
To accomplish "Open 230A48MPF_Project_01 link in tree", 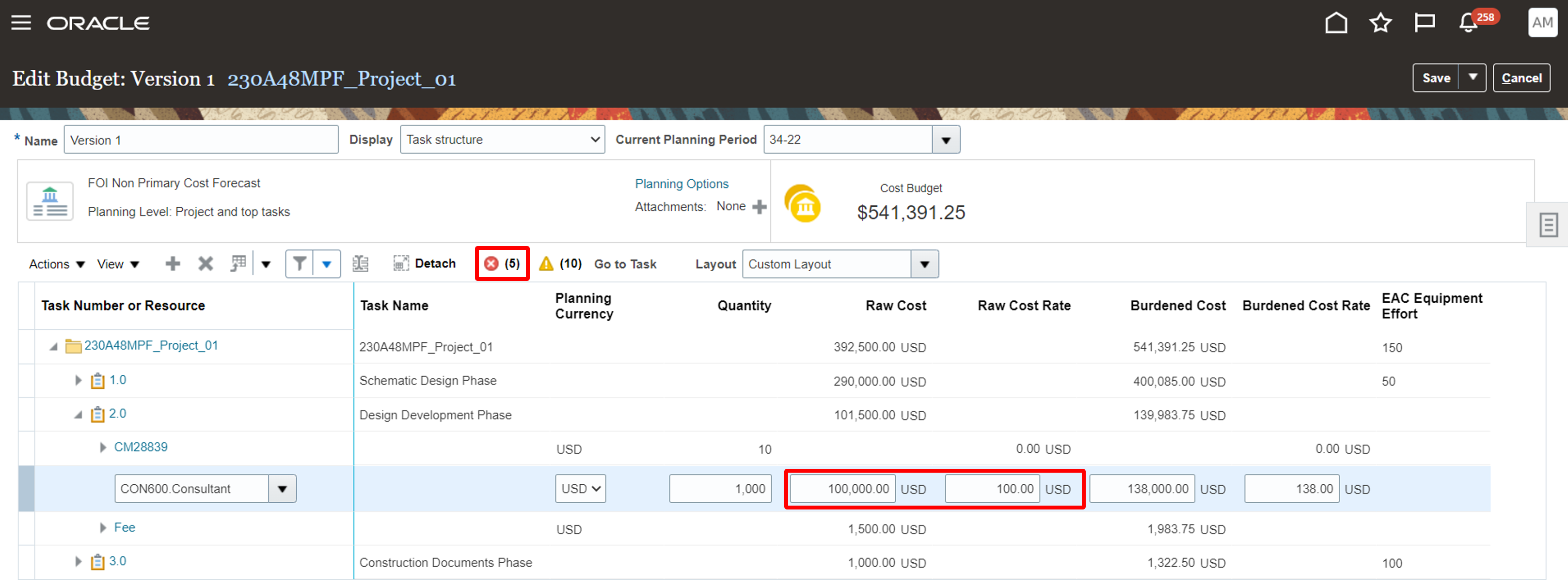I will [151, 345].
